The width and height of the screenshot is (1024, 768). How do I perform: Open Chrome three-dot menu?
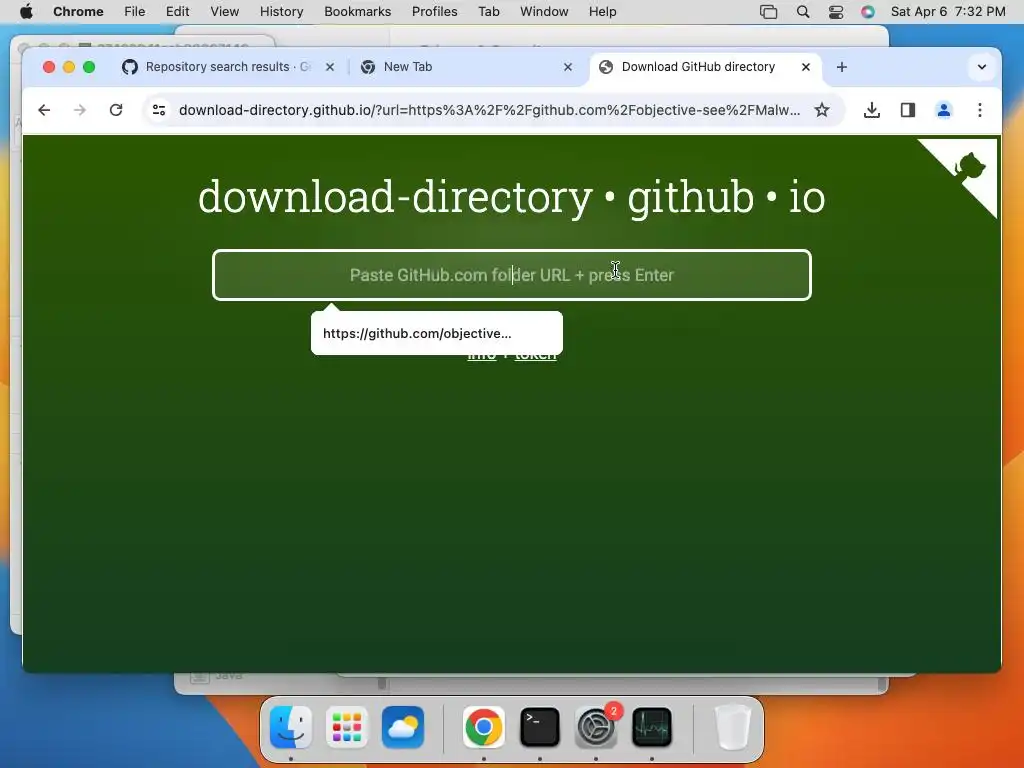980,110
